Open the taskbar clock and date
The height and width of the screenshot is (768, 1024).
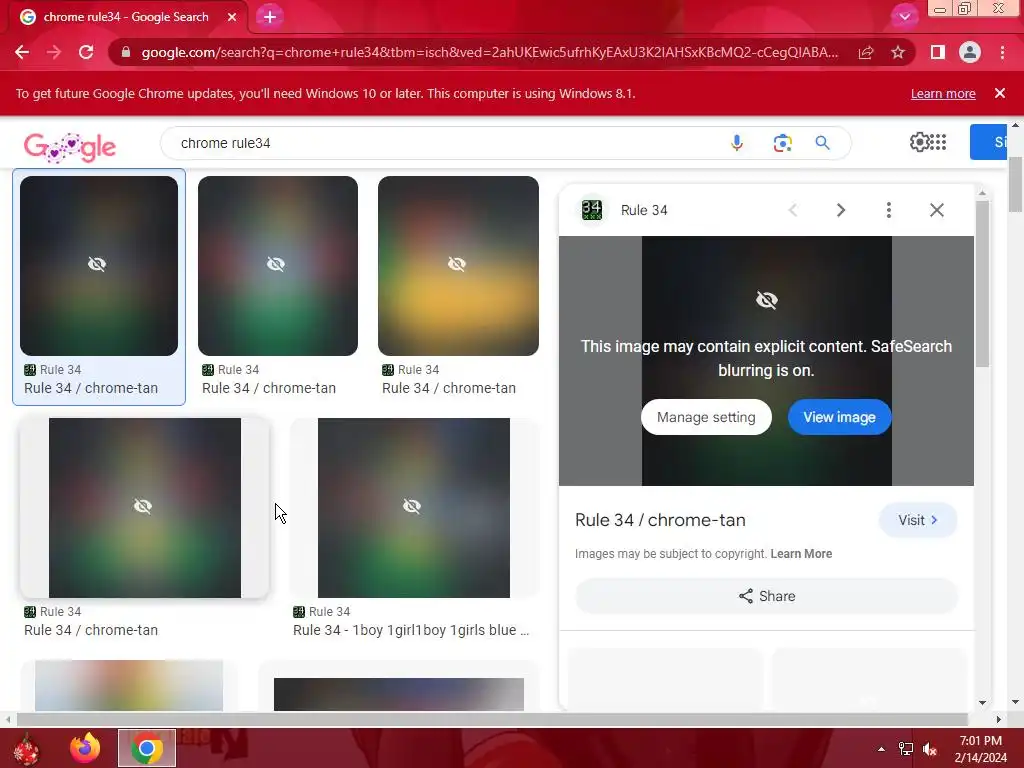[x=980, y=749]
